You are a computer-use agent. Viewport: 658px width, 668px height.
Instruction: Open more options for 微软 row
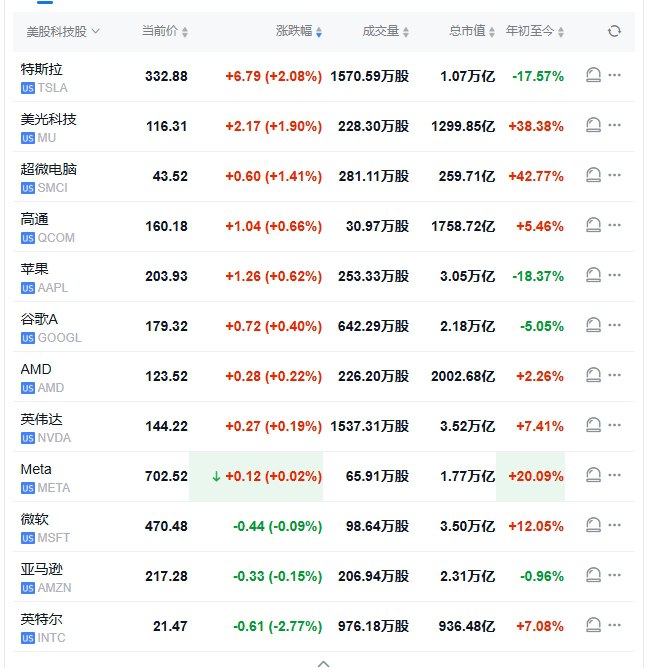tap(614, 525)
